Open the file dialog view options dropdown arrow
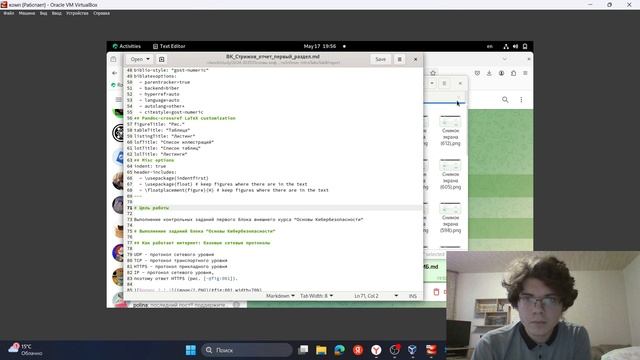 pos(432,83)
